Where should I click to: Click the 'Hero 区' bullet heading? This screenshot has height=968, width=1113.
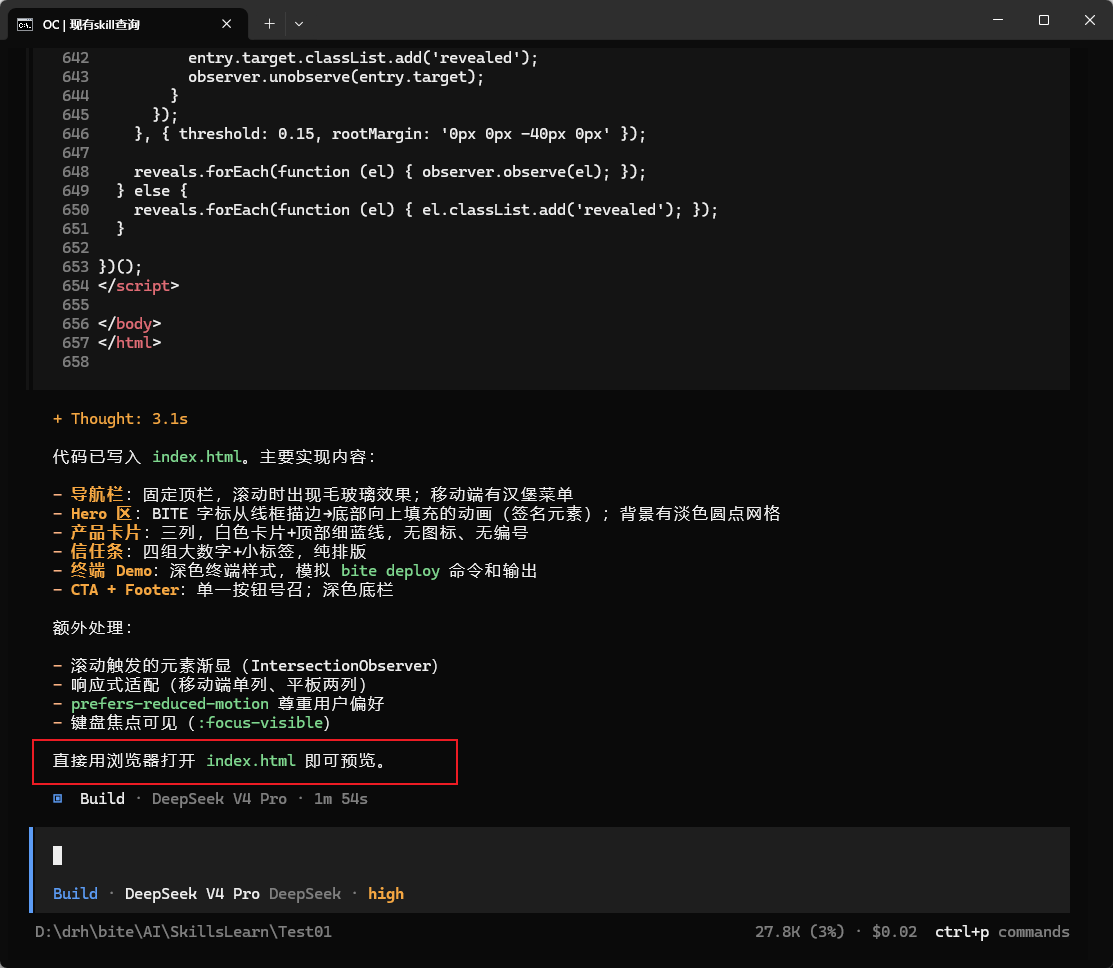coord(102,513)
